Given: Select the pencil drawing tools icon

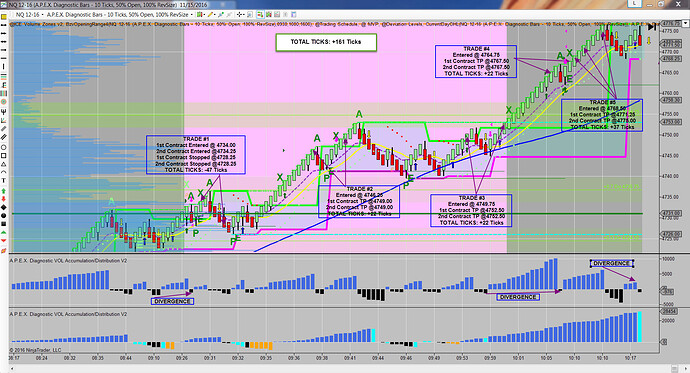Looking at the screenshot, I should (210, 15).
